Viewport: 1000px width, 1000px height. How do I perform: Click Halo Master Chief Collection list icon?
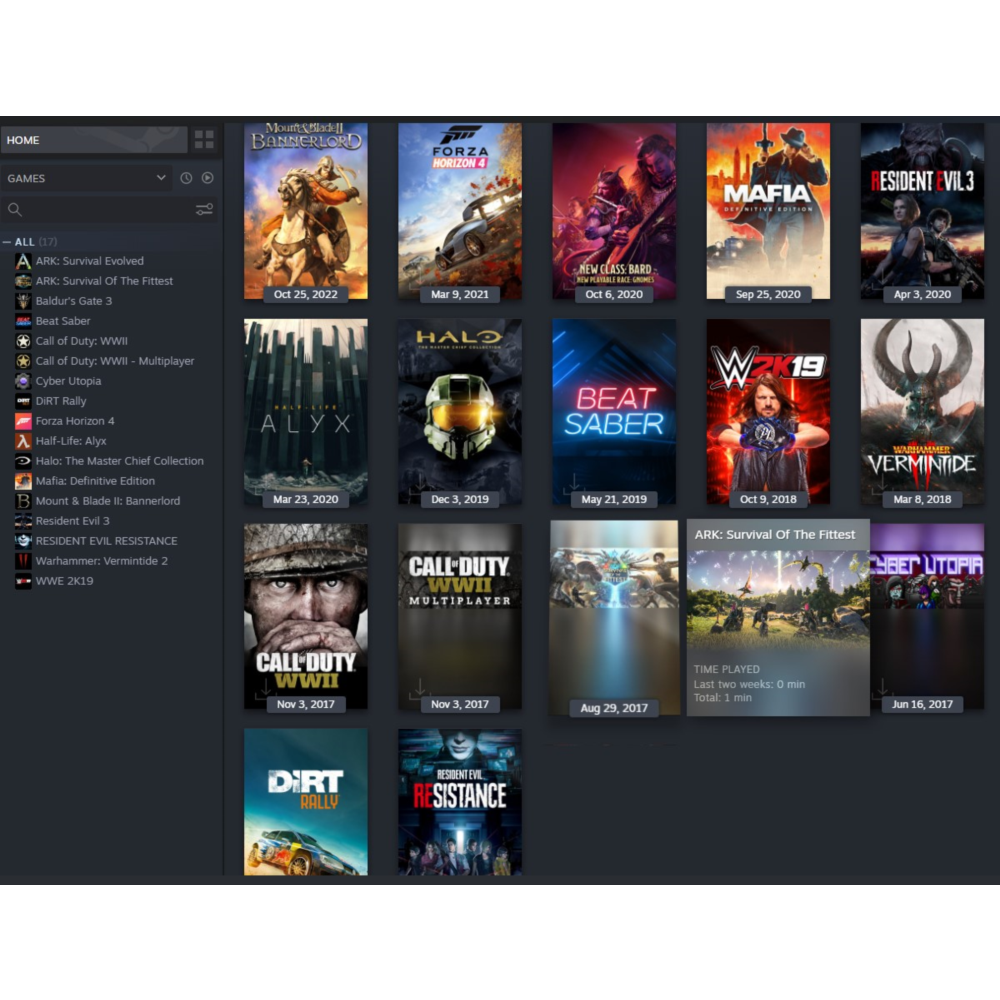pos(23,461)
